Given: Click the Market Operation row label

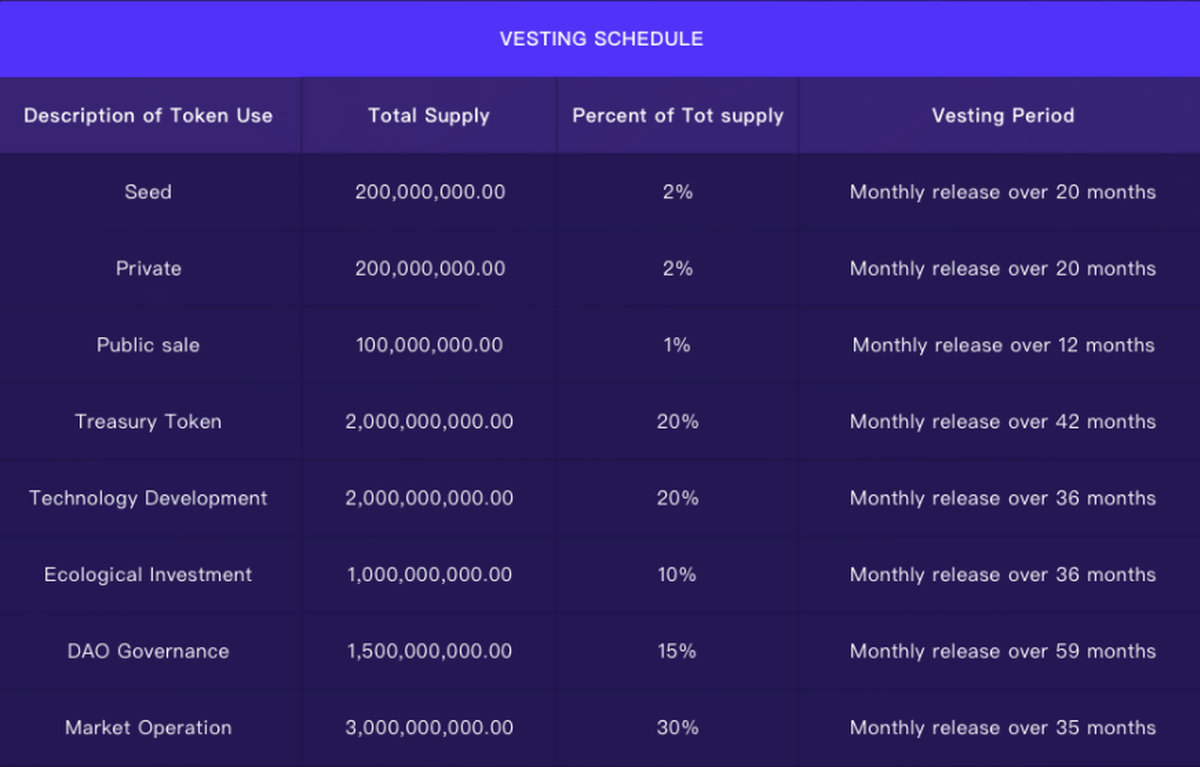Looking at the screenshot, I should (x=148, y=728).
